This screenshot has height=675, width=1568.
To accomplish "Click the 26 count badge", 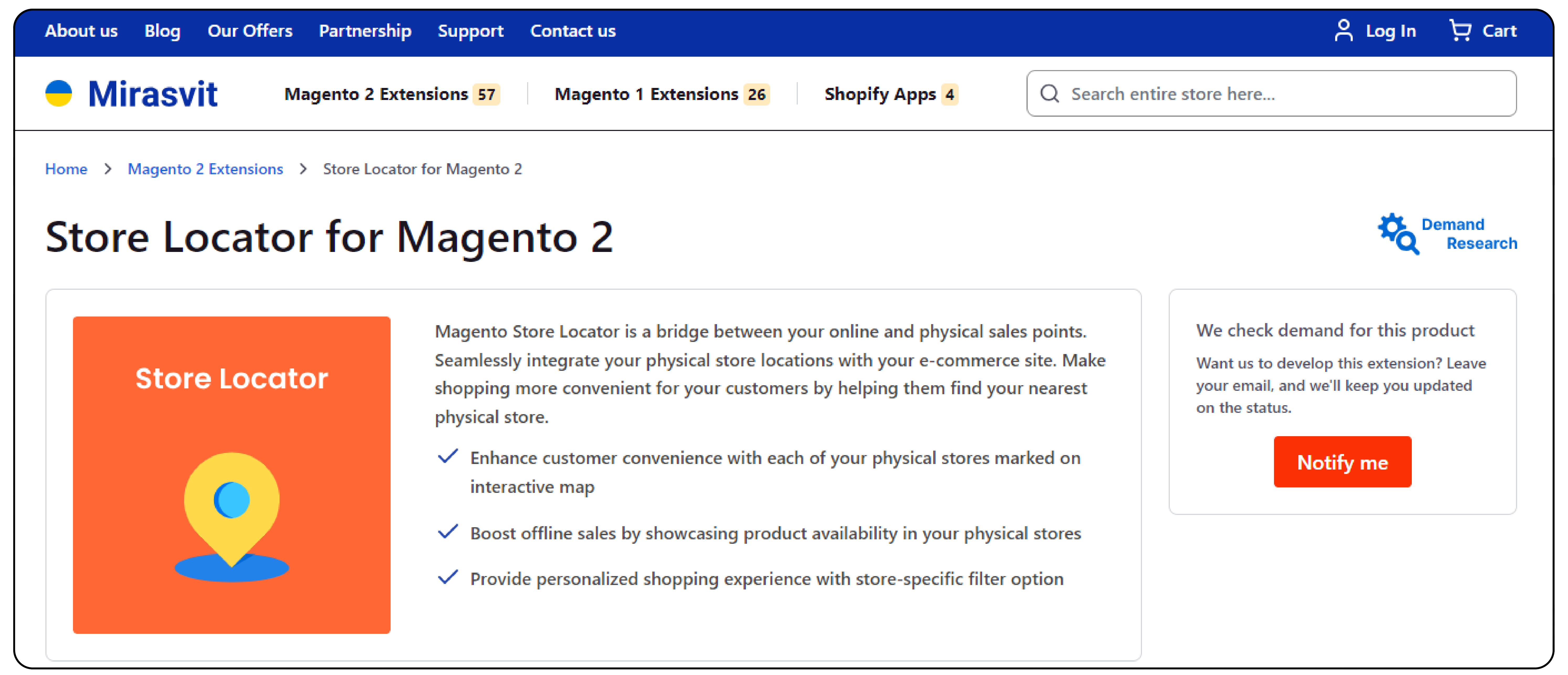I will pos(757,94).
